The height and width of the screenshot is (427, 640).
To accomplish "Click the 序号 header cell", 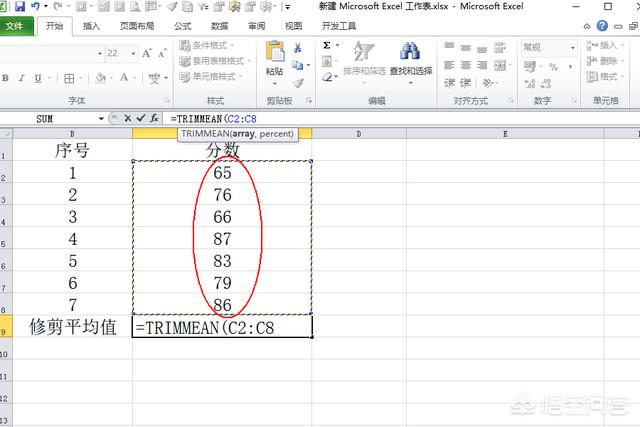I will [x=73, y=150].
